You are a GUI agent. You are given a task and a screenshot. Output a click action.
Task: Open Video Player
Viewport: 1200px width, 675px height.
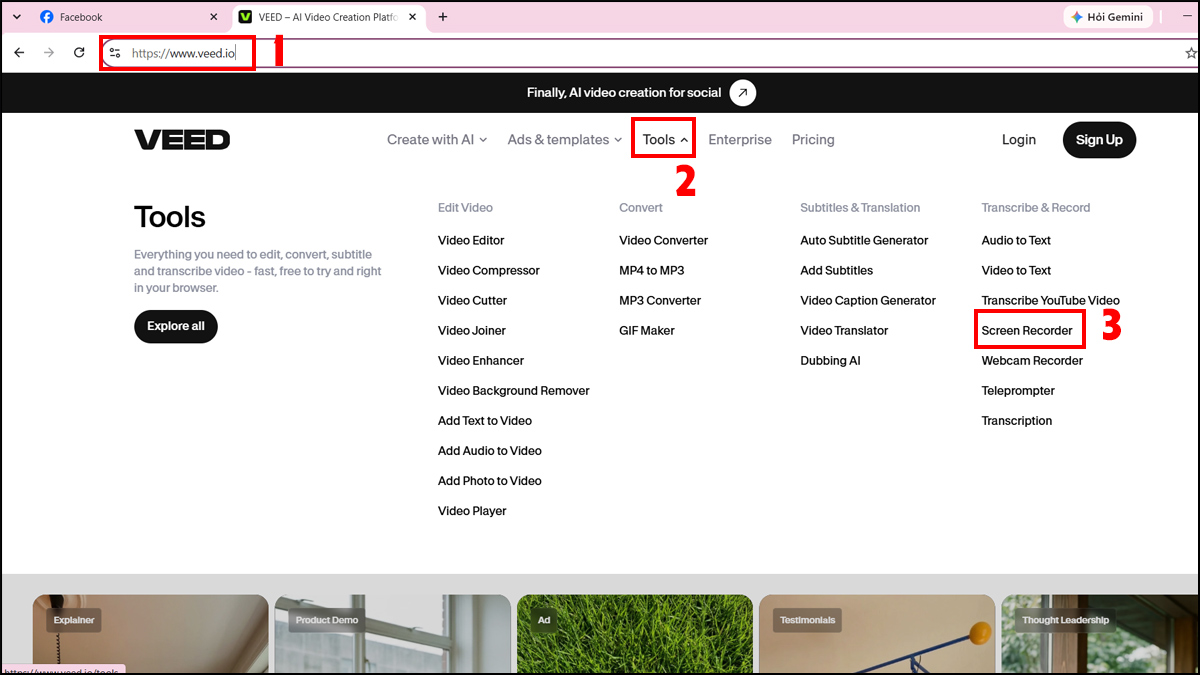click(x=472, y=510)
